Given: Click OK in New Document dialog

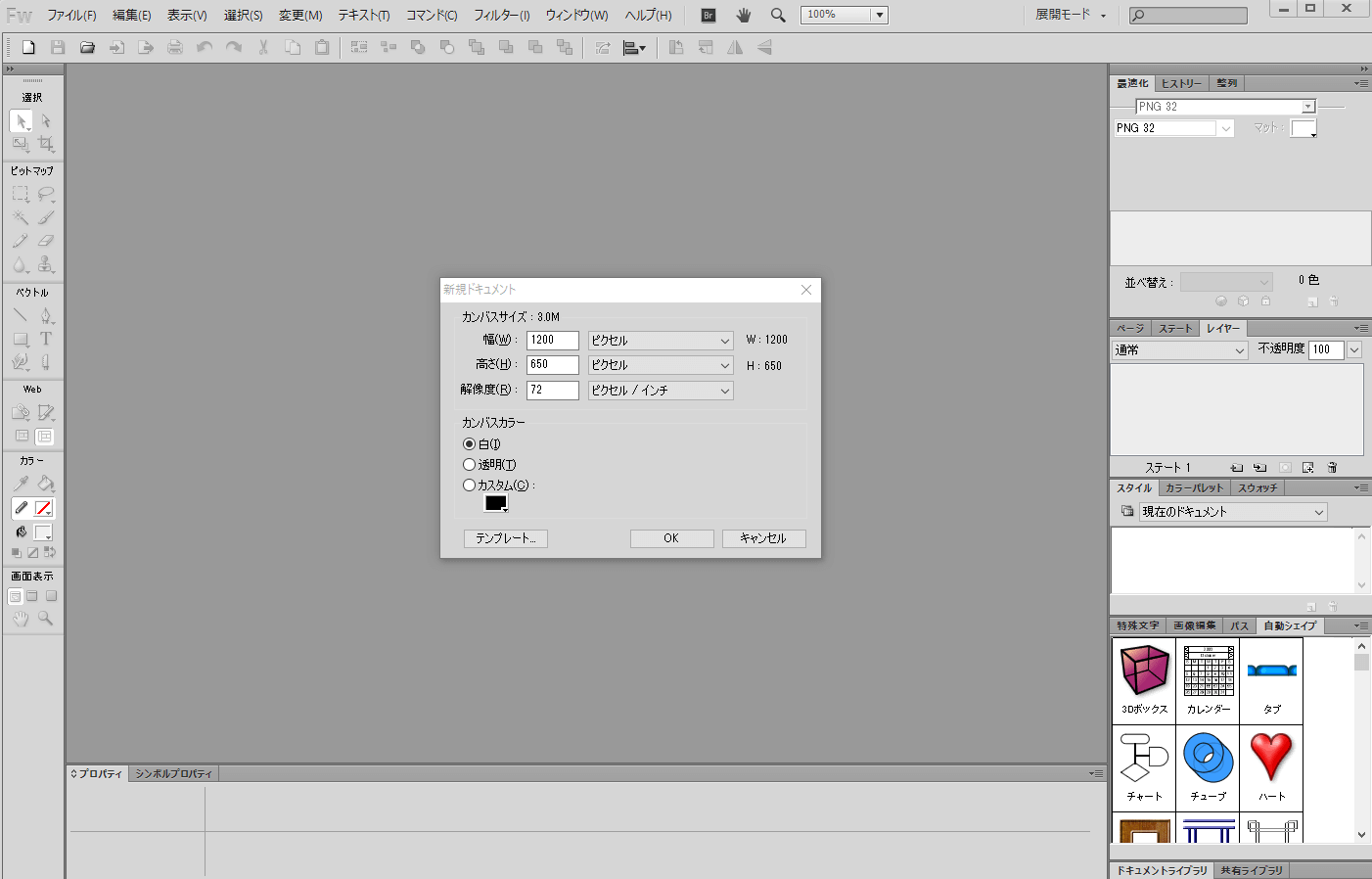Looking at the screenshot, I should (x=671, y=538).
